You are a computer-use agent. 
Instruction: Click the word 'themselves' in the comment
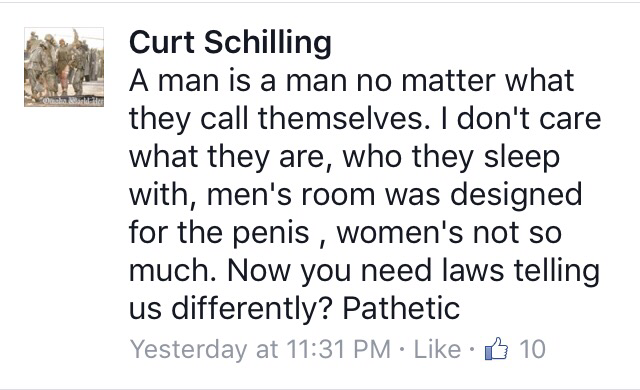tap(344, 118)
